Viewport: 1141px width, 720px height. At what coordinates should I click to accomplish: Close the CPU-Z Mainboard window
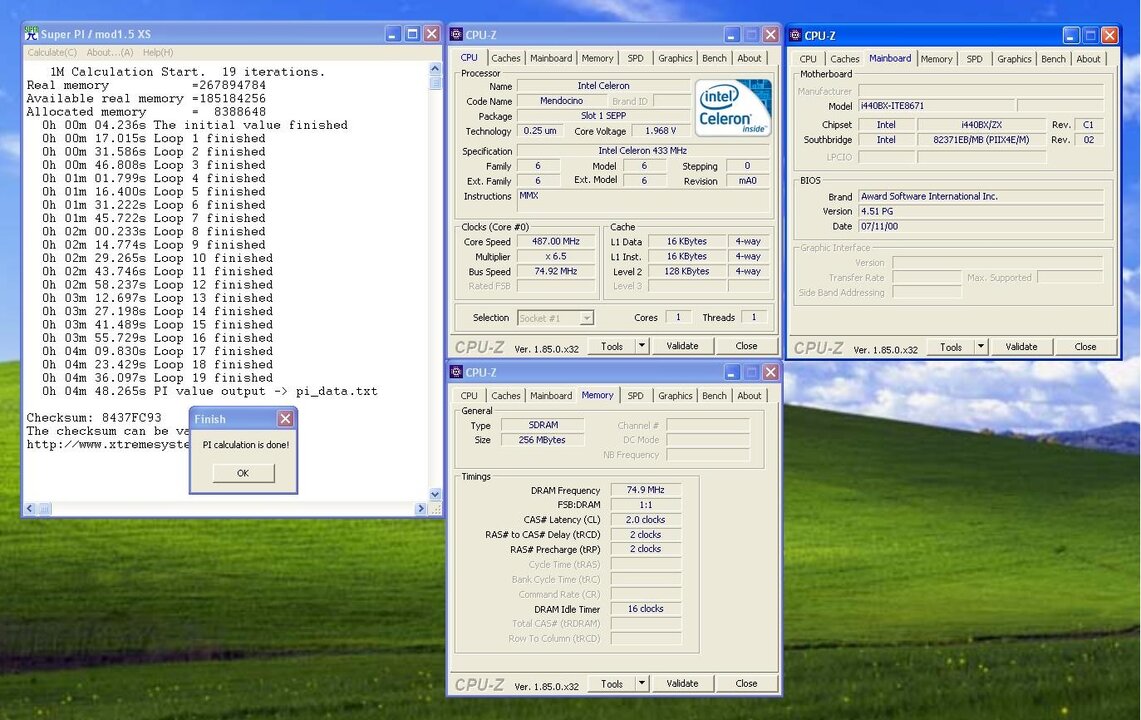click(1110, 35)
